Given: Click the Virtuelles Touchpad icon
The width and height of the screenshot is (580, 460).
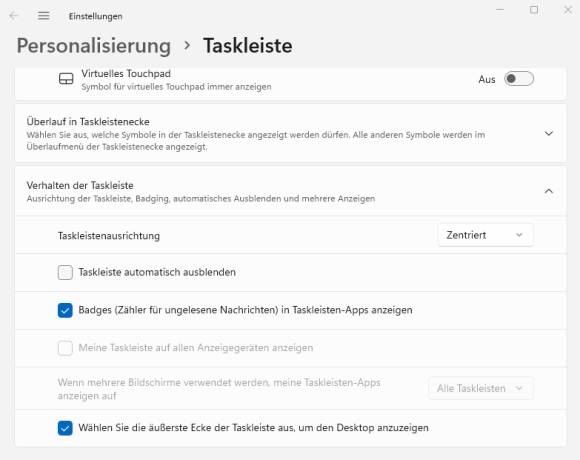Looking at the screenshot, I should [66, 79].
